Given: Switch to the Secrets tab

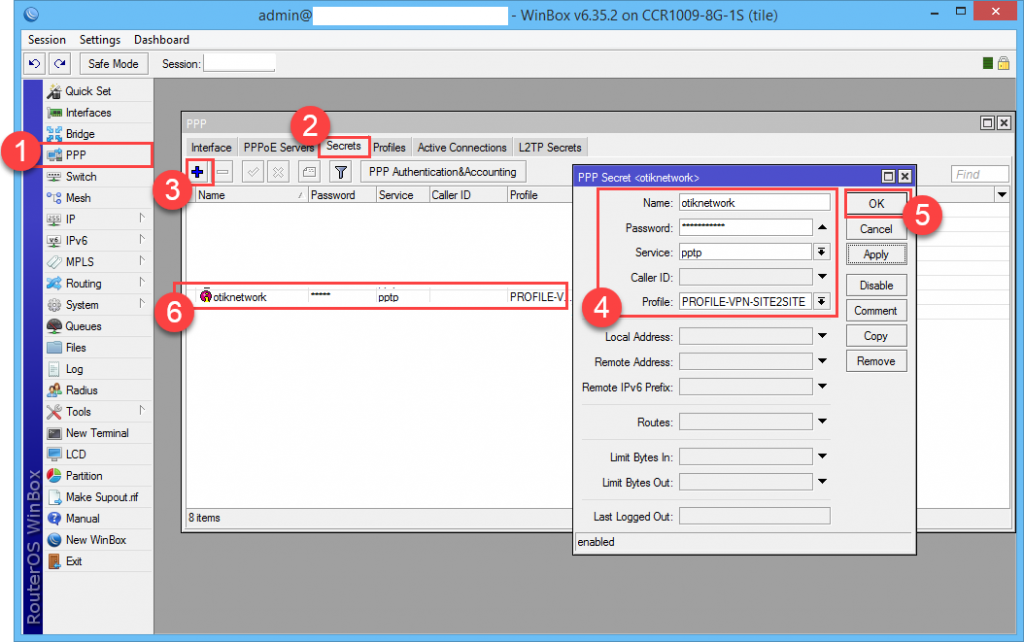Looking at the screenshot, I should 344,146.
